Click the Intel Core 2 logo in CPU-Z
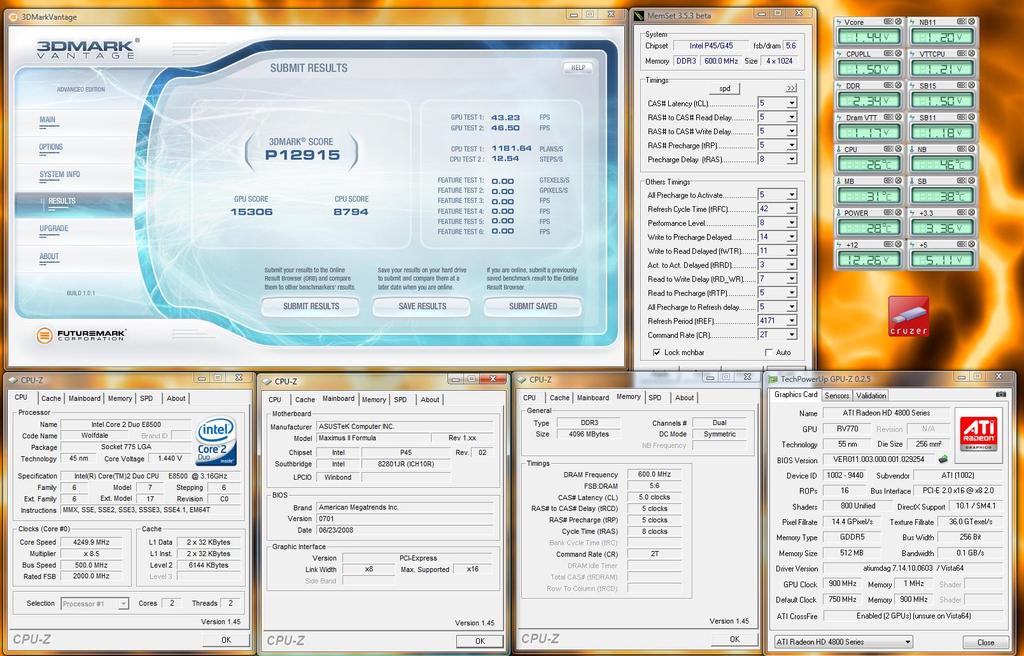The image size is (1024, 656). coord(216,441)
